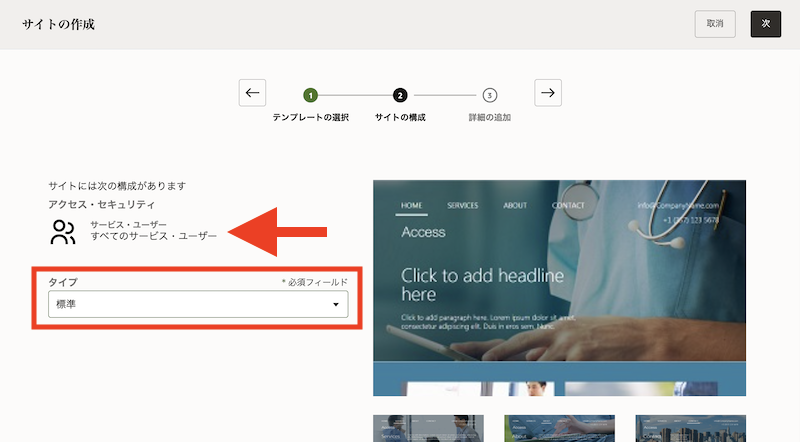Screen dimensions: 800x442
Task: Open the Services page thumbnail
Action: 428,428
